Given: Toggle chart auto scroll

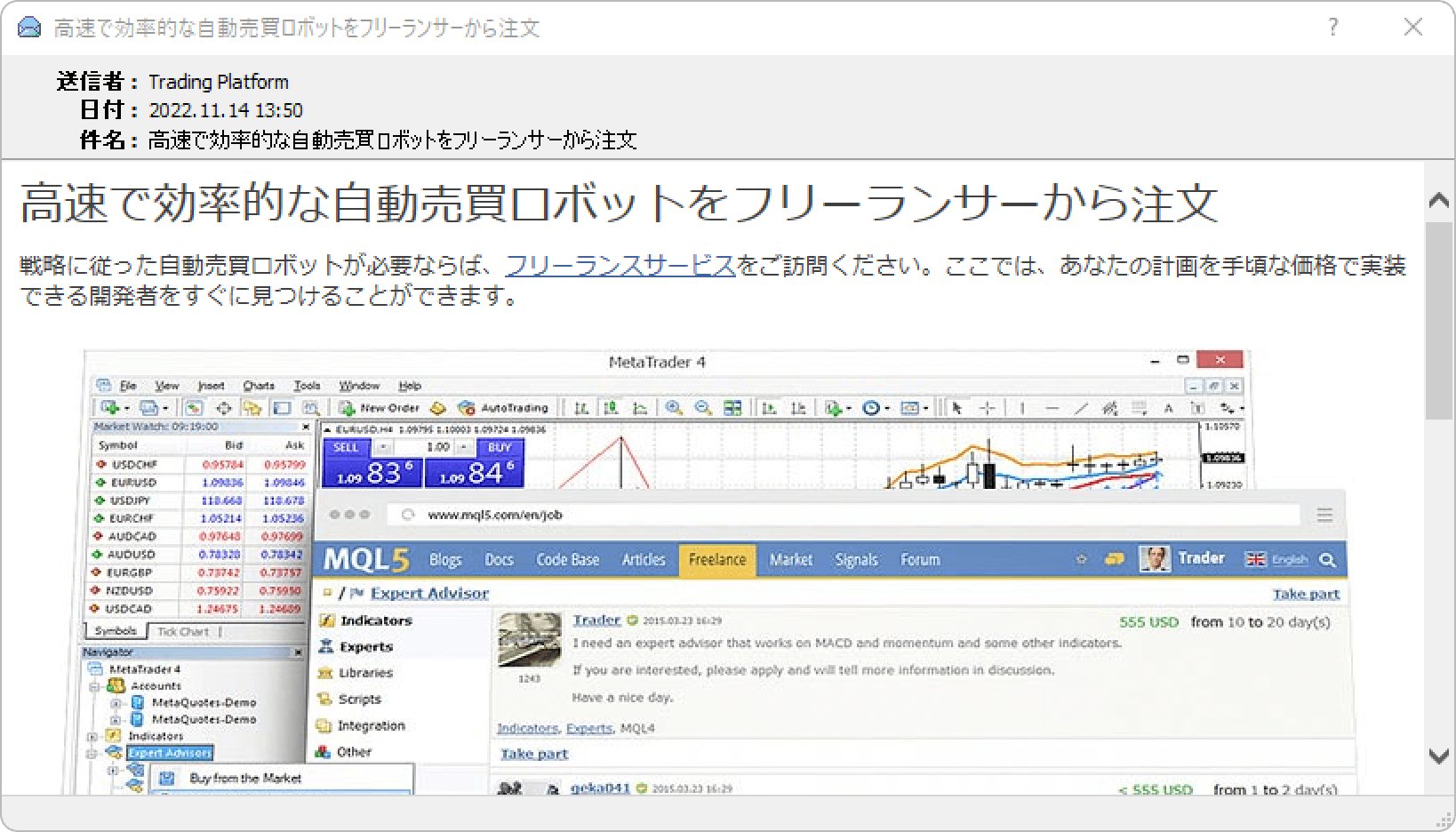Looking at the screenshot, I should (x=769, y=408).
